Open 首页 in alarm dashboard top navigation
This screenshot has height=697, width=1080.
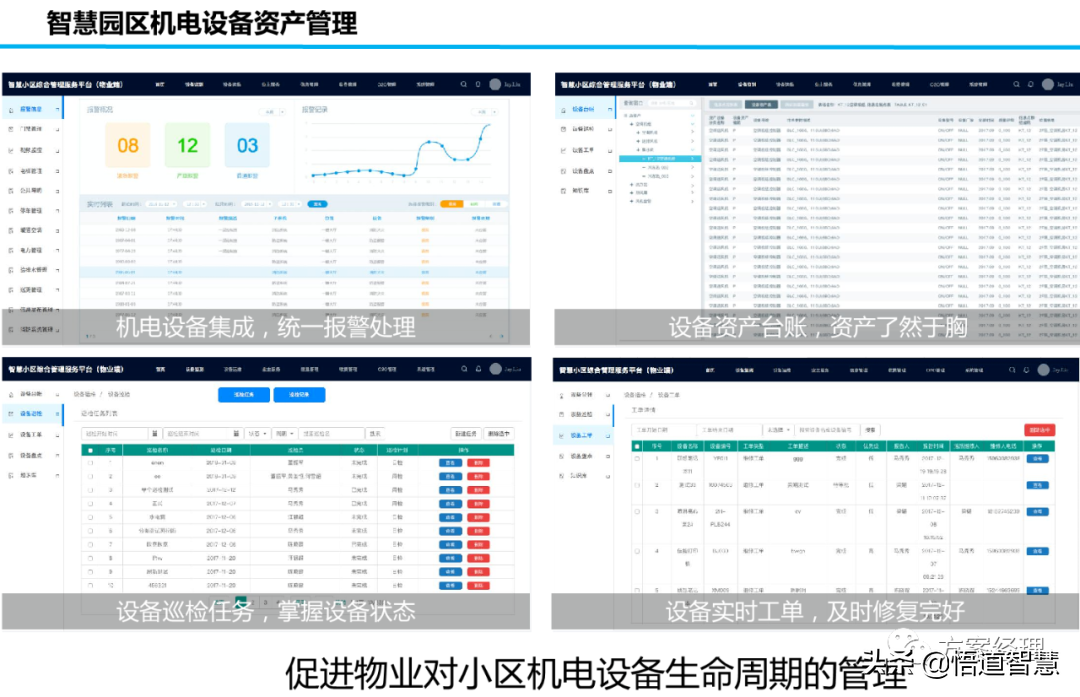[x=160, y=84]
